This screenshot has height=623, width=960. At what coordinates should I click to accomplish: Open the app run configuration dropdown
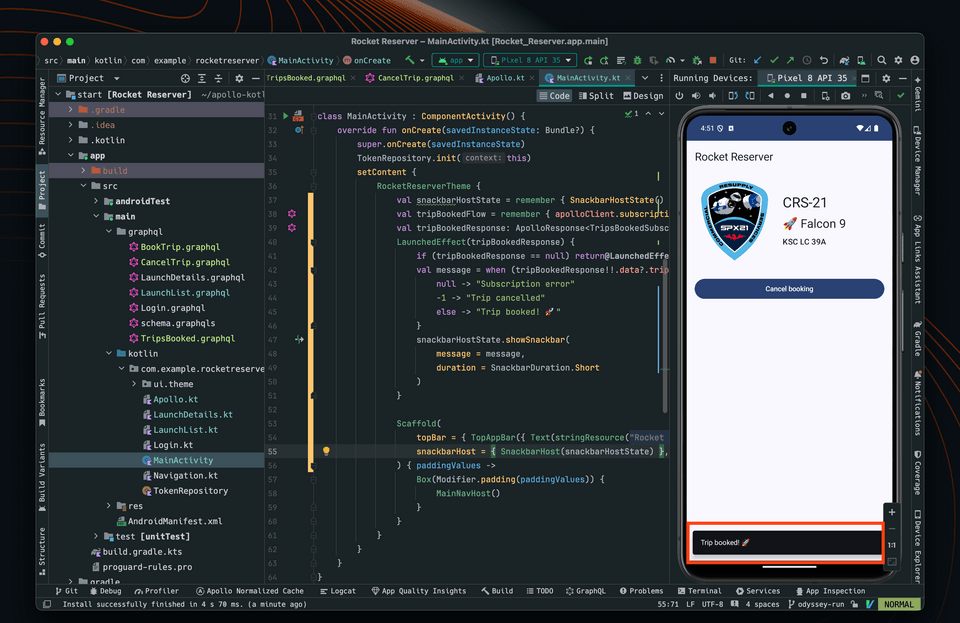tap(456, 60)
